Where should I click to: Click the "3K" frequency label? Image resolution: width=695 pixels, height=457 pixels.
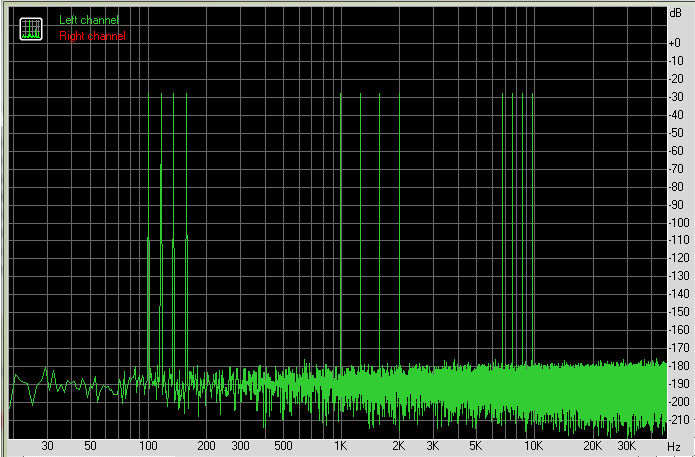433,446
